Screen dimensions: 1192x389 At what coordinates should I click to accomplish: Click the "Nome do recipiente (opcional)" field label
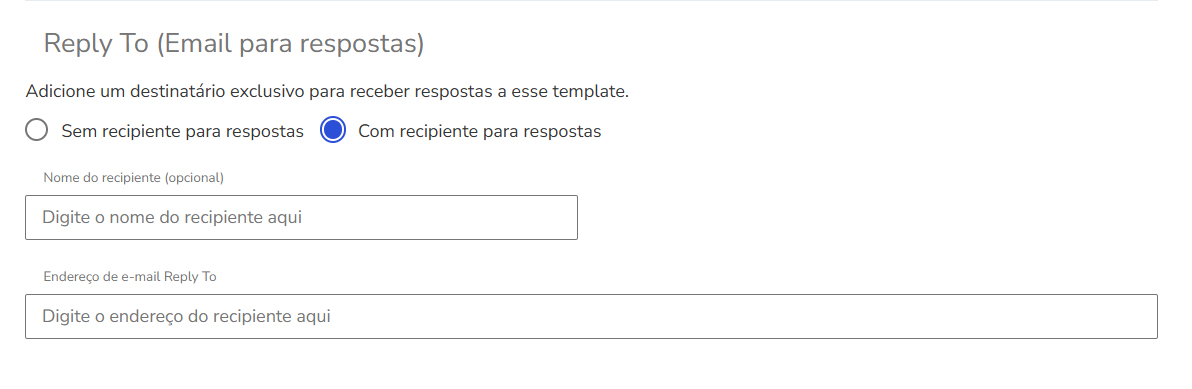click(x=134, y=178)
